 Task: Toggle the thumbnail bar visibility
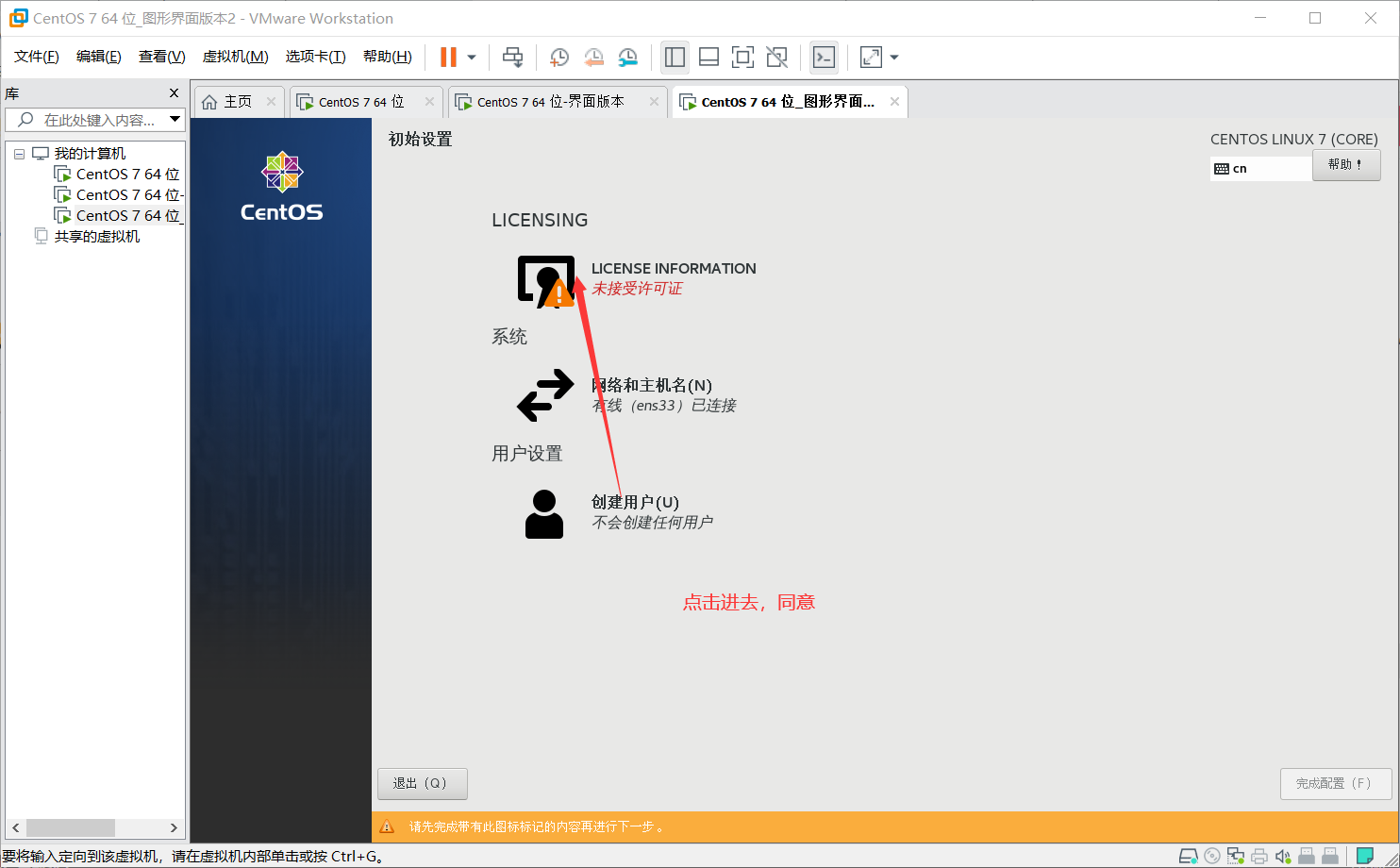pos(708,57)
